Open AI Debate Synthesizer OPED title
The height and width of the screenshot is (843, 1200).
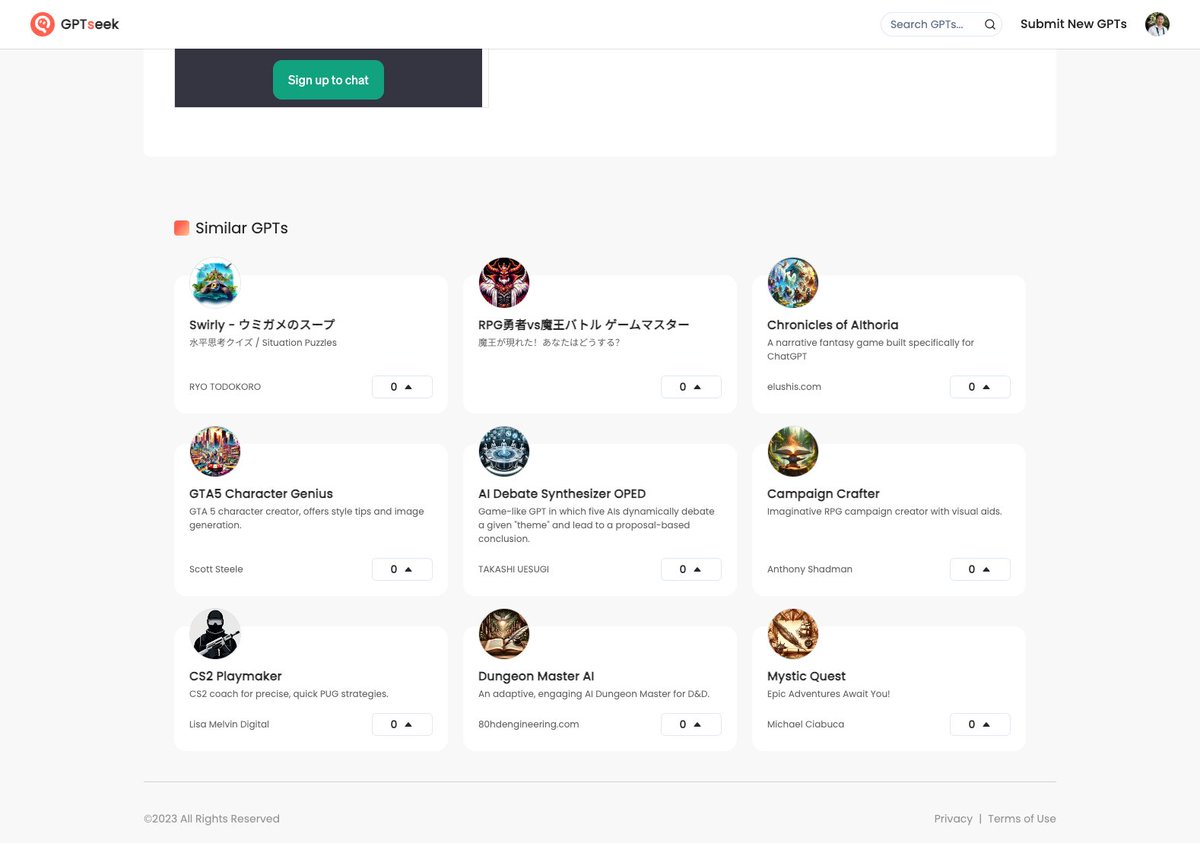coord(562,494)
